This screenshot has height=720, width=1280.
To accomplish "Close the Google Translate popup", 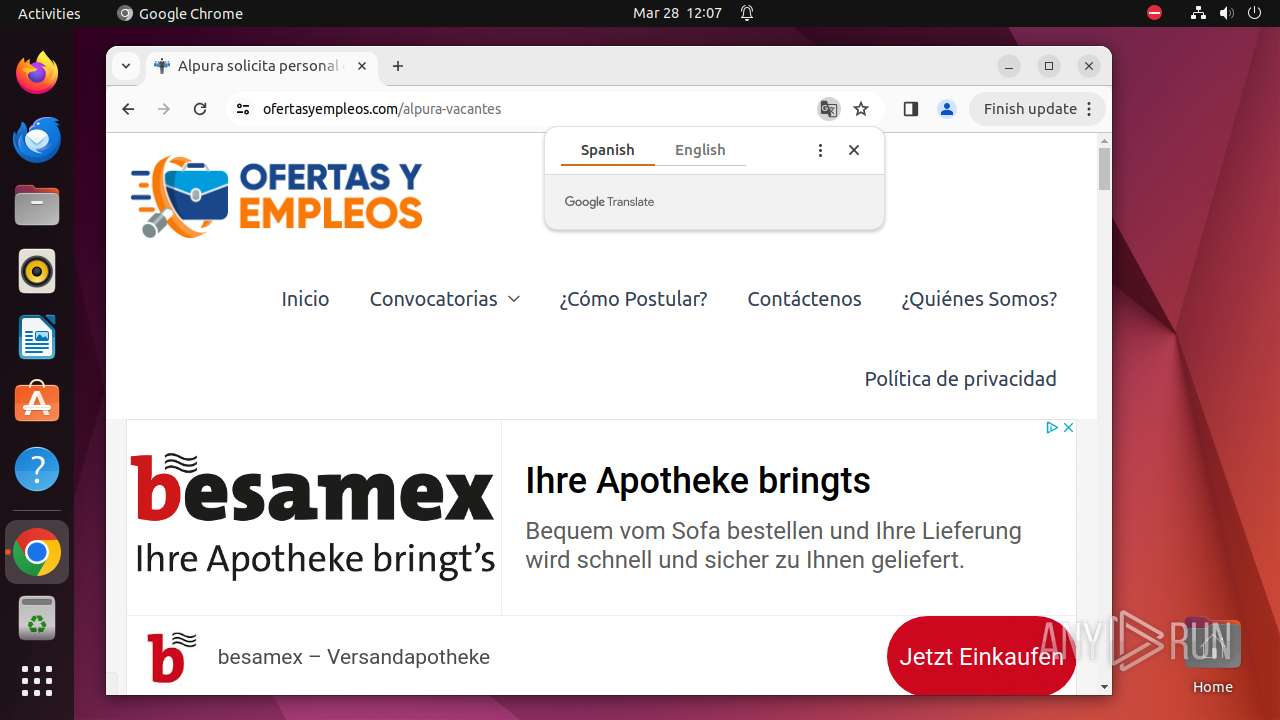I will coord(854,150).
